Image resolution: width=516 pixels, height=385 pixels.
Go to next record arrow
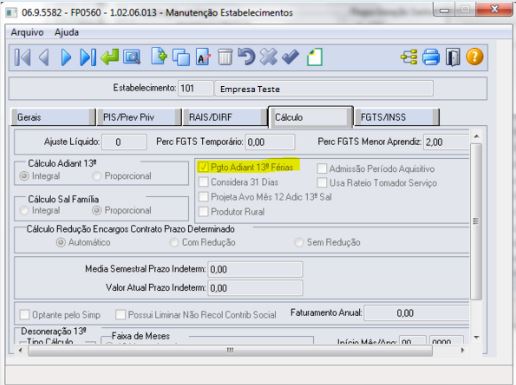coord(66,57)
